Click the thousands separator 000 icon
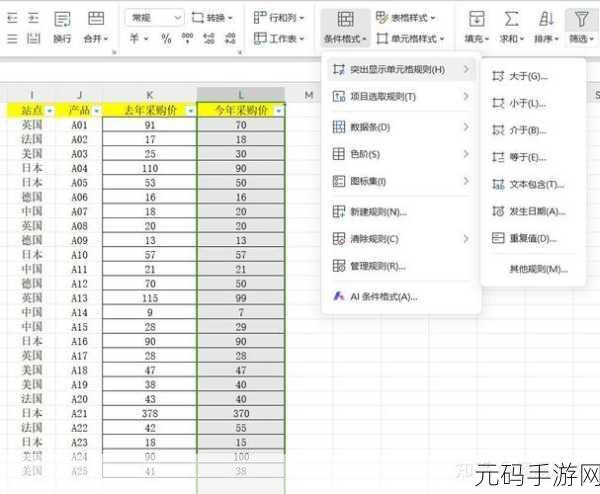 [x=187, y=38]
